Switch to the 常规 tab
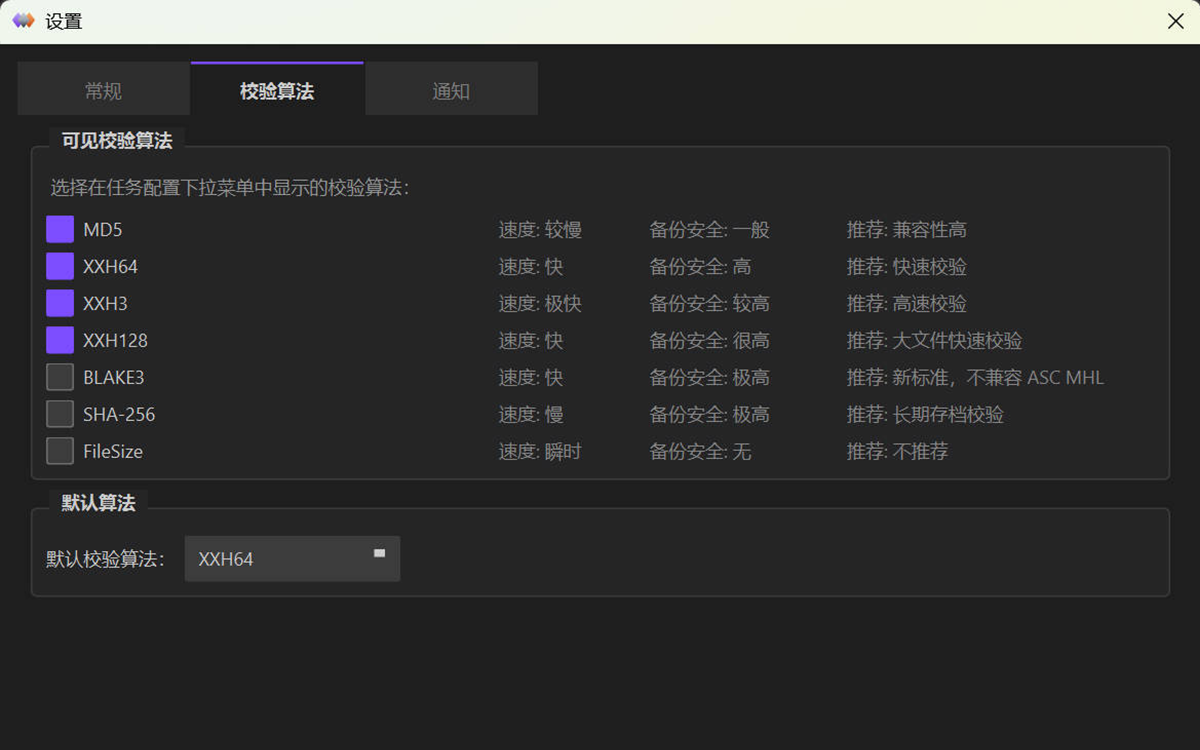This screenshot has width=1200, height=750. pos(103,91)
